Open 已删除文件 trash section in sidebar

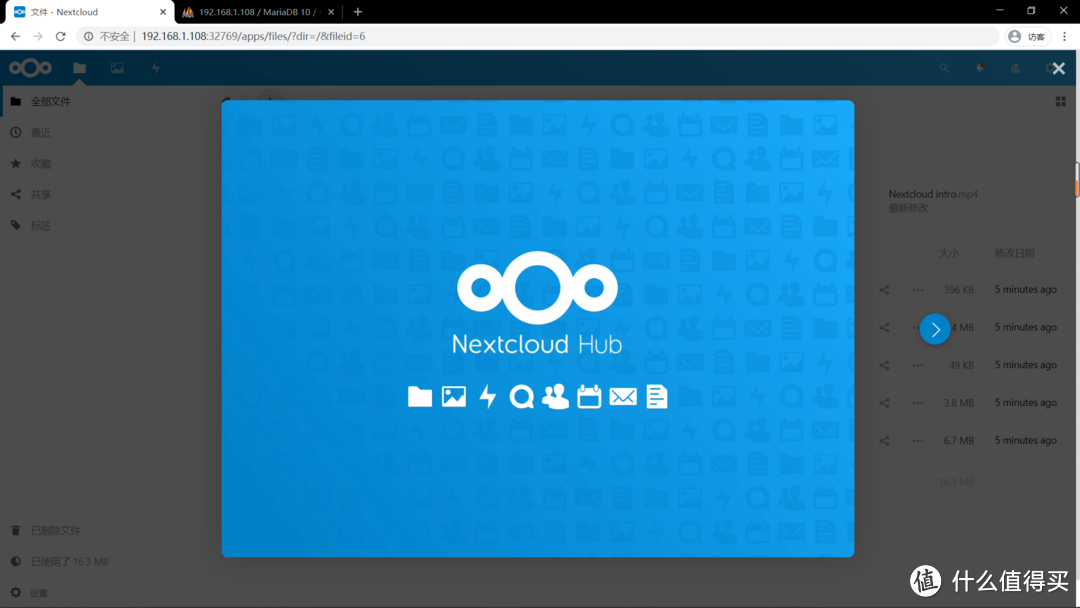[55, 530]
